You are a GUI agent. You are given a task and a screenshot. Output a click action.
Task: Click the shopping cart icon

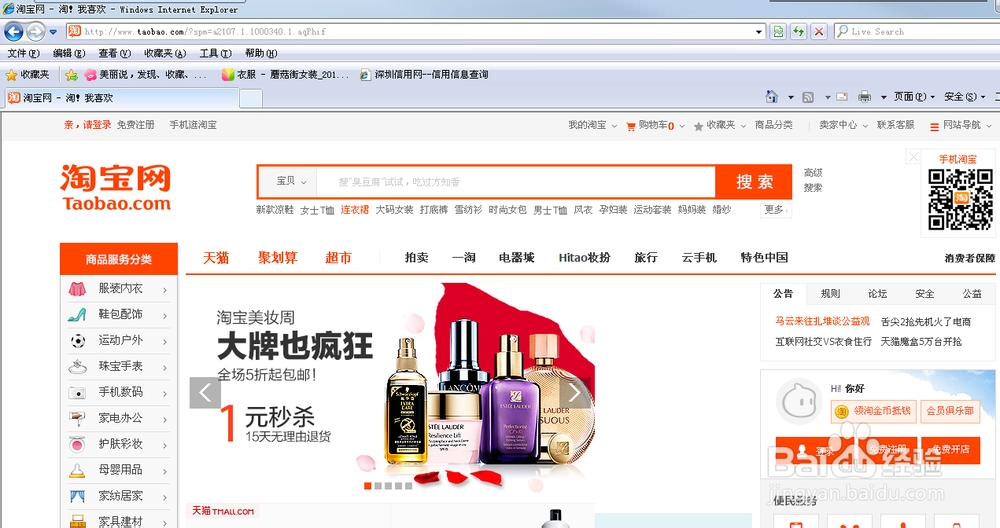click(x=631, y=126)
